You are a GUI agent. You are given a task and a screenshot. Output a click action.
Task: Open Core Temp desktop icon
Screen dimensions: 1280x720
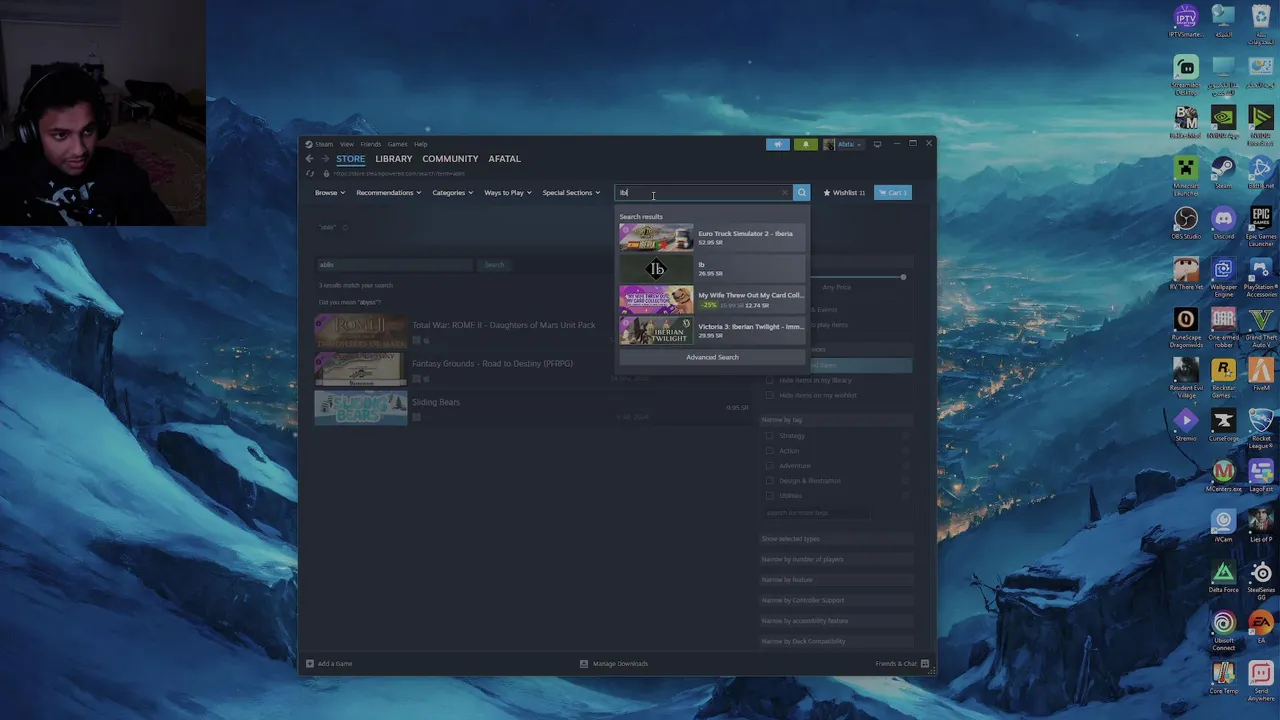tap(1223, 677)
